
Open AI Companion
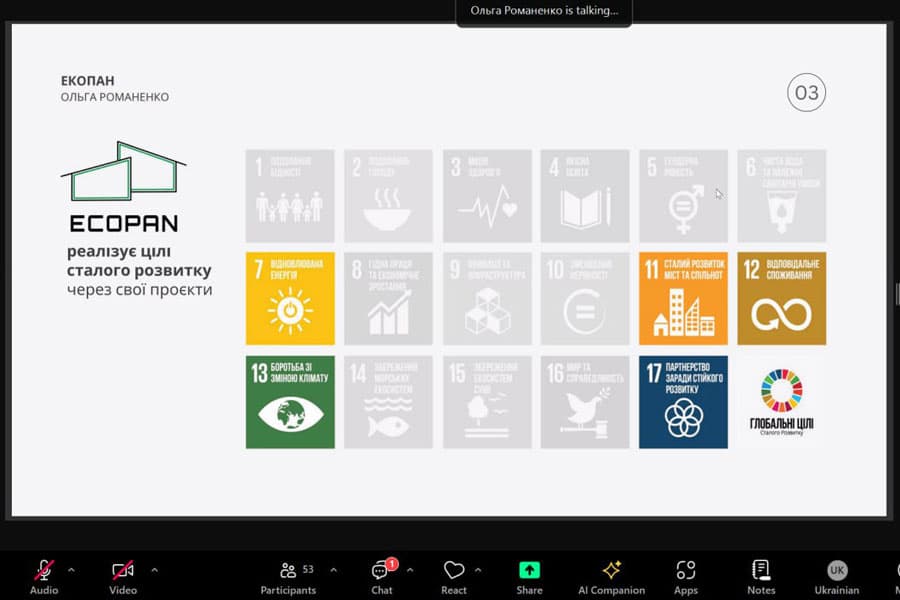point(611,577)
